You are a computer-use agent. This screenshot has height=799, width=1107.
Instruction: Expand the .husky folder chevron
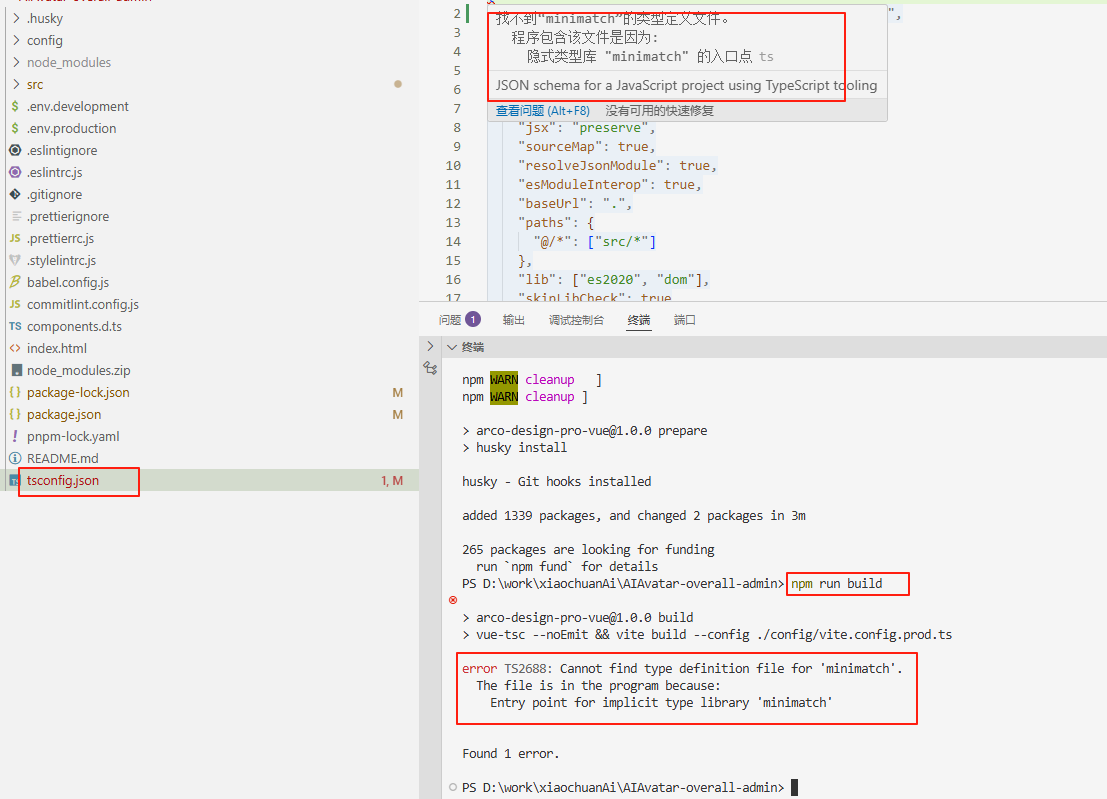(x=16, y=18)
